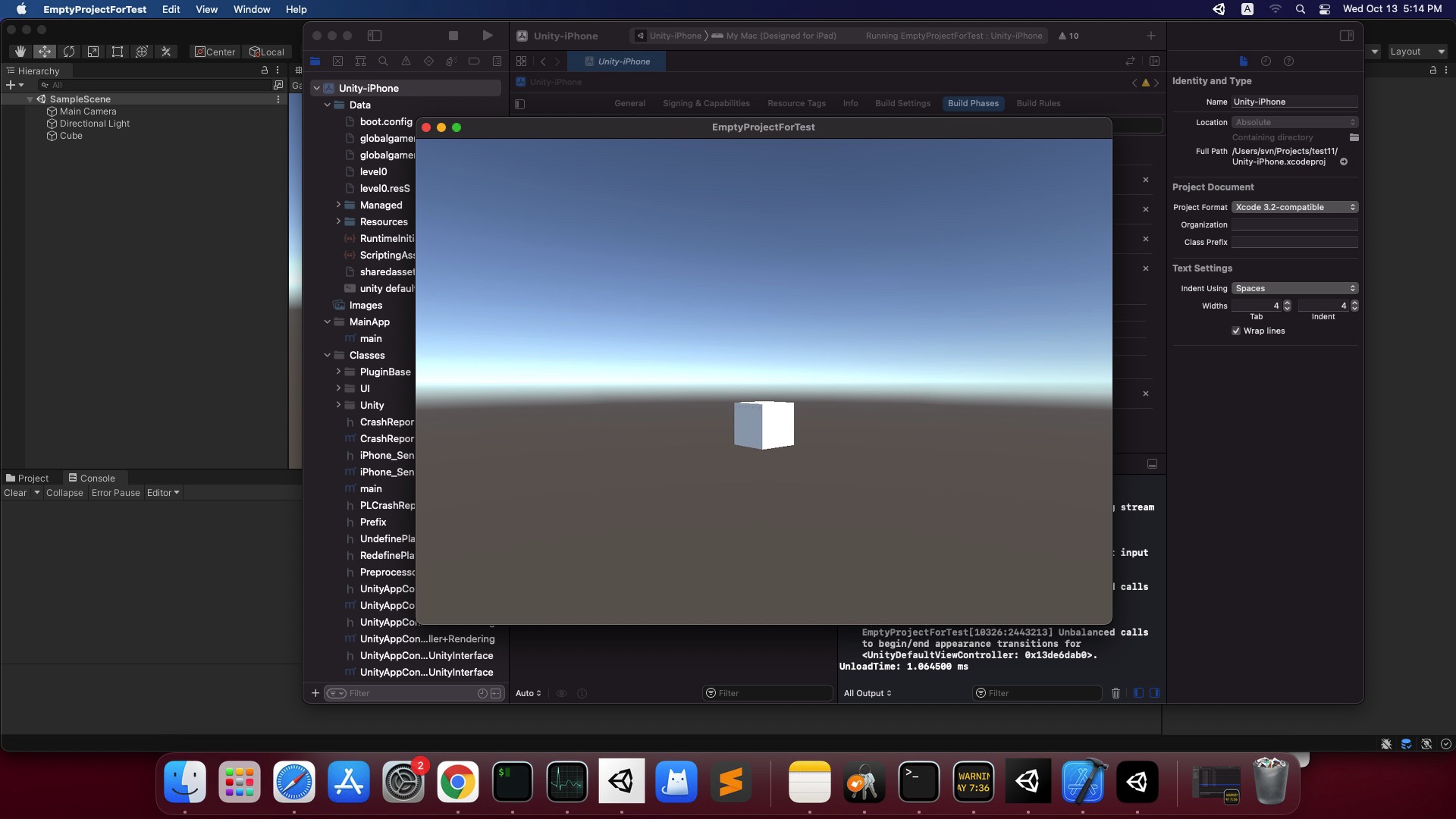Toggle Unity handle Local rotation mode
The height and width of the screenshot is (819, 1456).
(267, 52)
